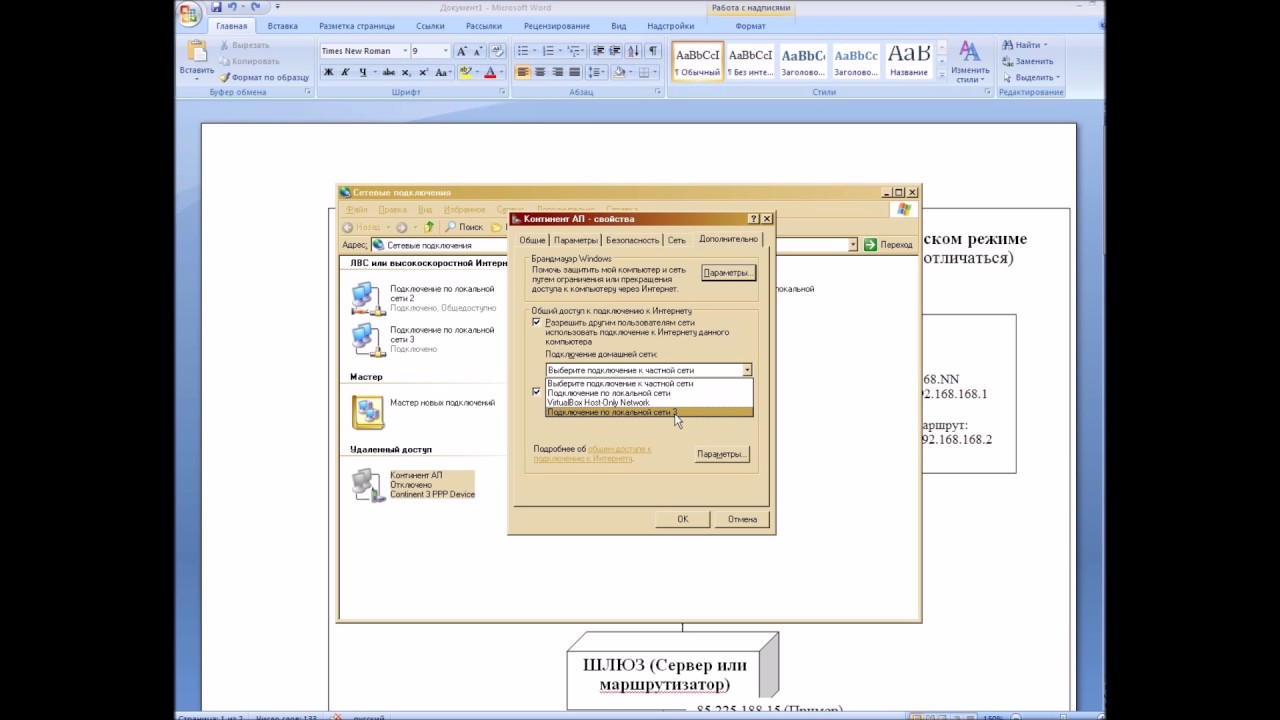Viewport: 1280px width, 720px height.
Task: Switch to Сеть tab in properties dialog
Action: point(677,240)
